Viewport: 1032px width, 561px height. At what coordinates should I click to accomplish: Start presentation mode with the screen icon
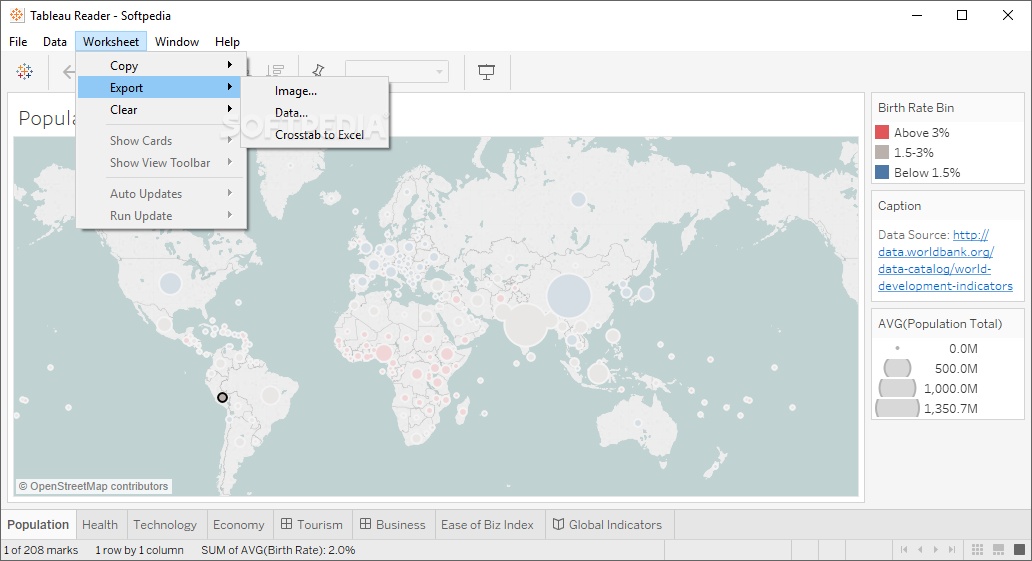tap(486, 72)
